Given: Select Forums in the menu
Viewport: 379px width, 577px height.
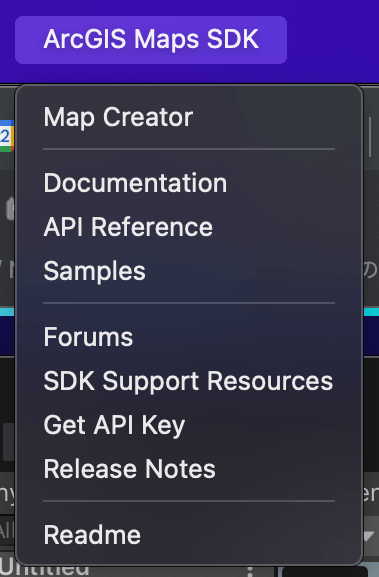Looking at the screenshot, I should click(189, 337).
